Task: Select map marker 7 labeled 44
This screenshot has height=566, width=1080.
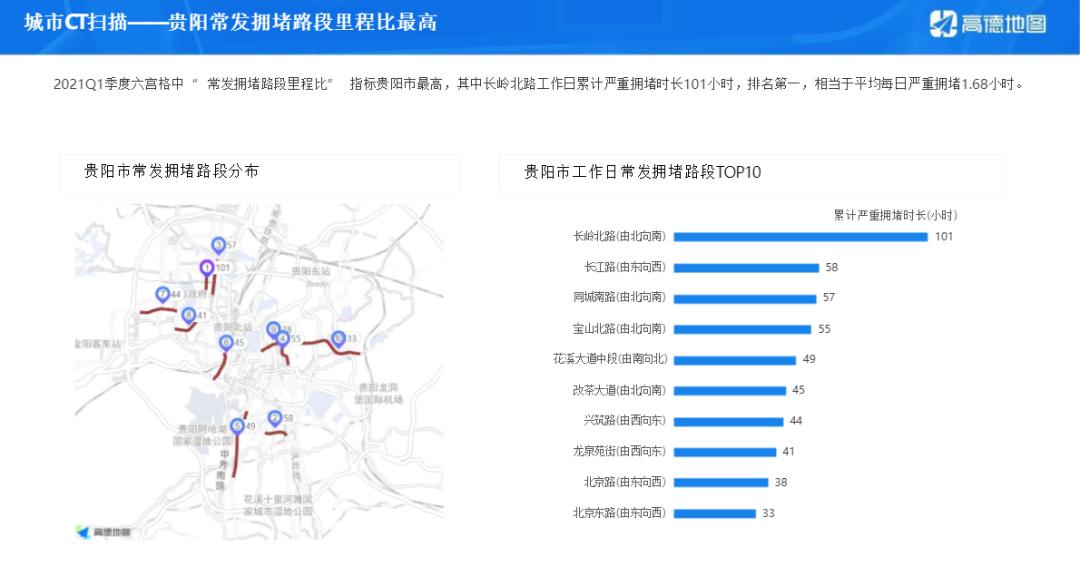Action: click(163, 295)
